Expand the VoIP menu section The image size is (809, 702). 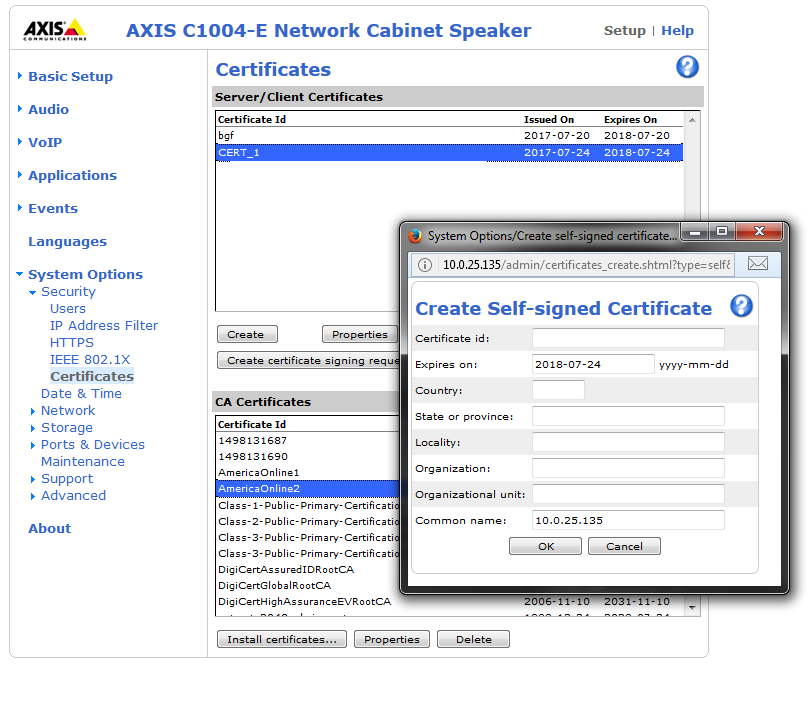44,142
